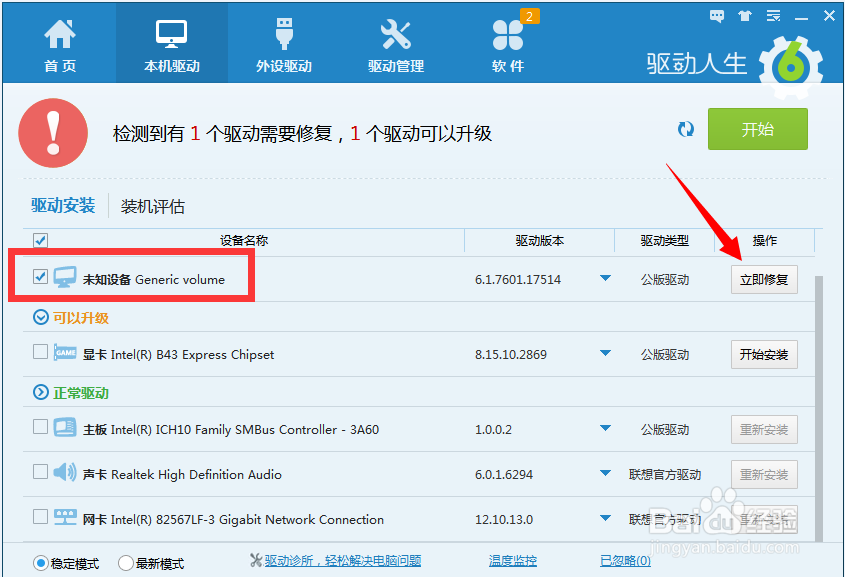Open the 温度监控 link
845x577 pixels.
pyautogui.click(x=512, y=561)
